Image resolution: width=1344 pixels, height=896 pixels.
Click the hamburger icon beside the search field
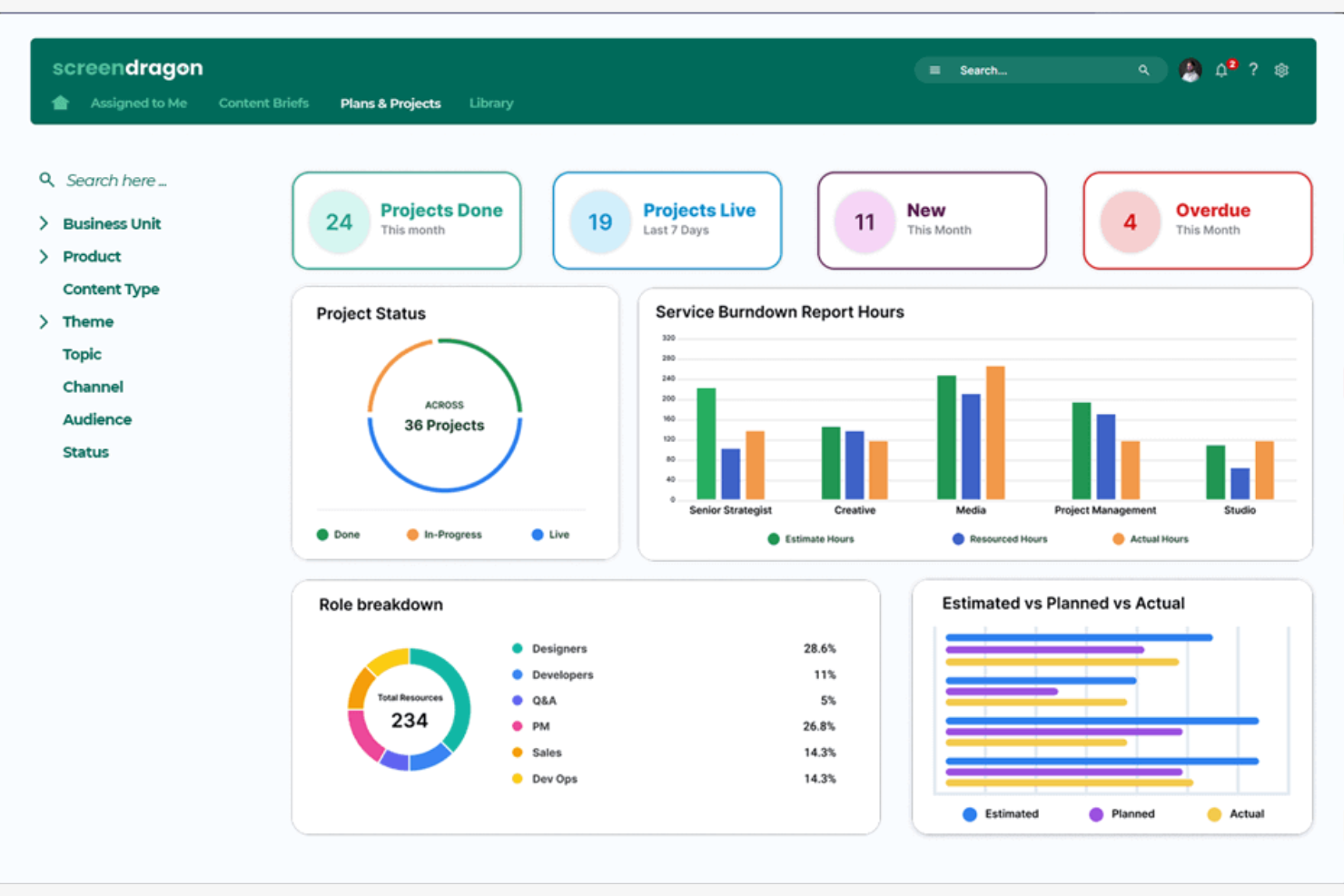(934, 69)
